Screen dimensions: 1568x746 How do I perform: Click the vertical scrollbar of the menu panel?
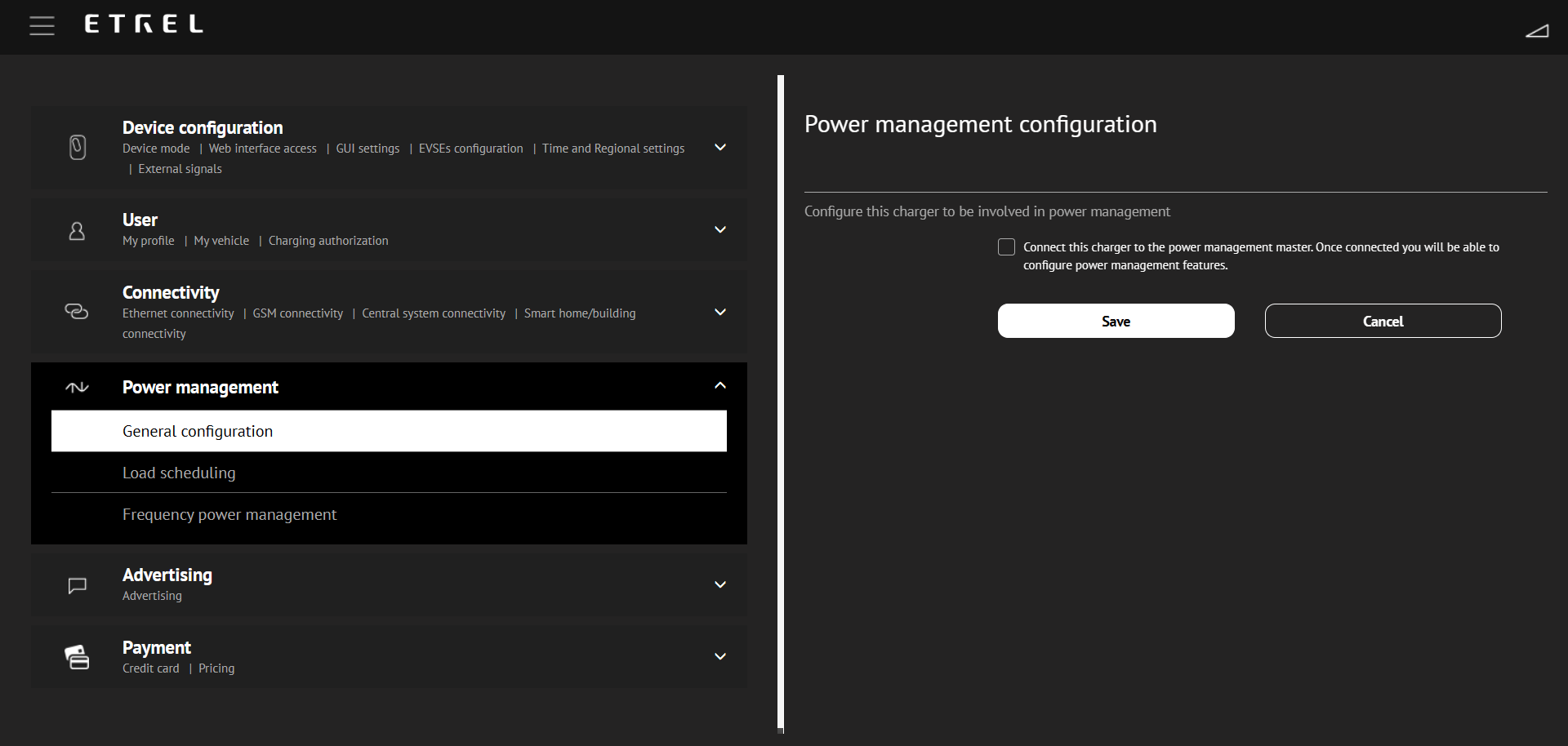click(x=781, y=403)
